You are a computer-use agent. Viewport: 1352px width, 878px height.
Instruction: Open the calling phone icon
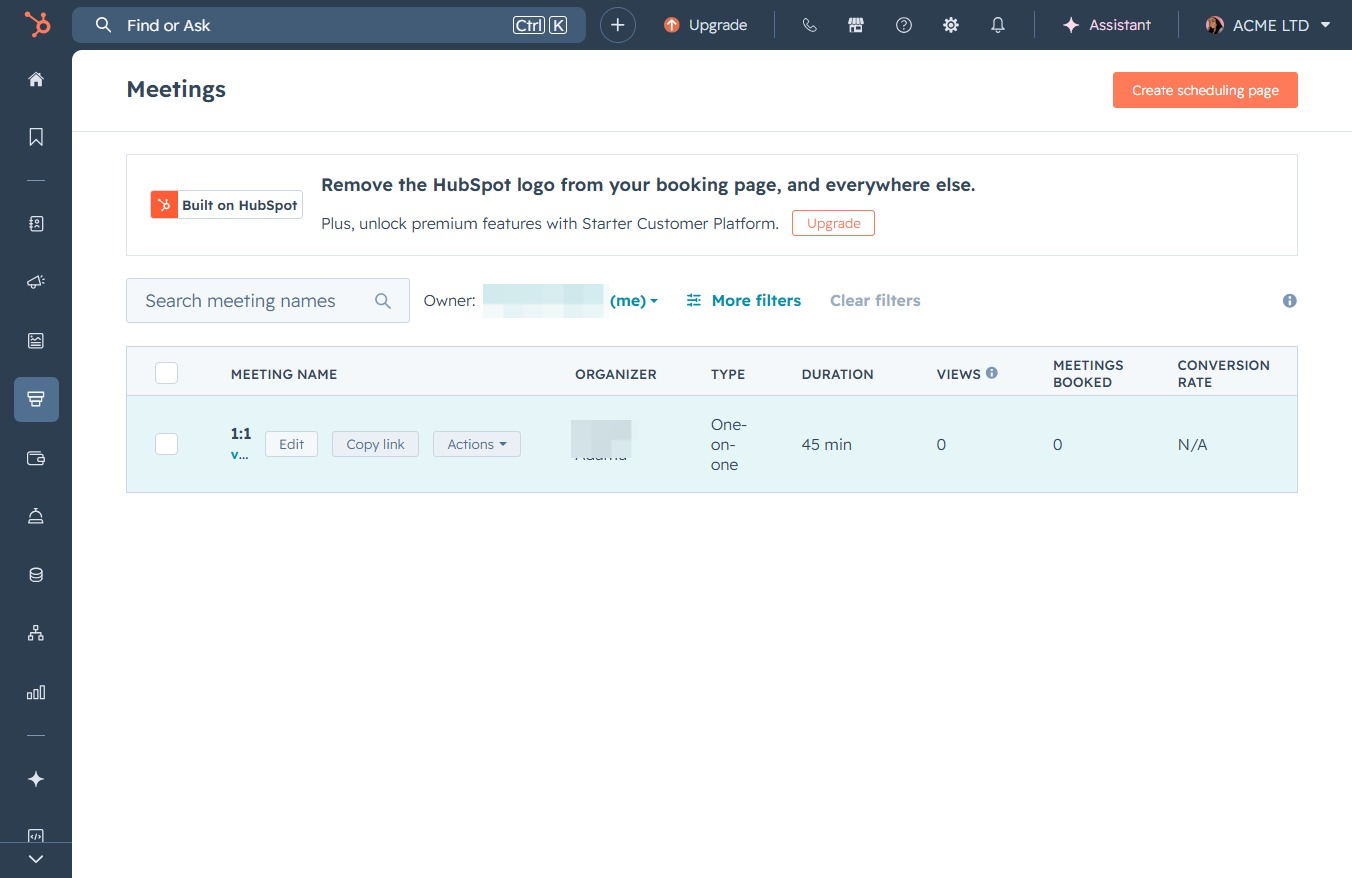coord(810,25)
